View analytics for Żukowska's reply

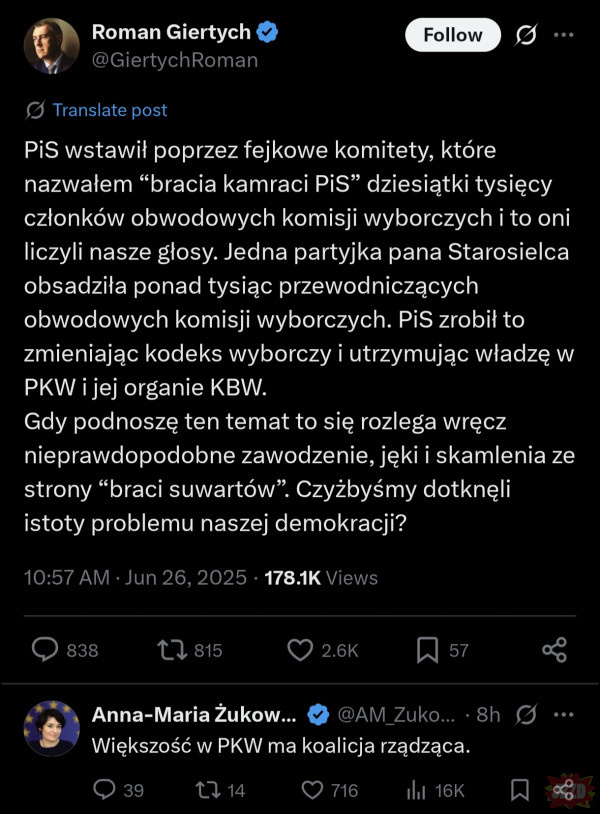416,790
